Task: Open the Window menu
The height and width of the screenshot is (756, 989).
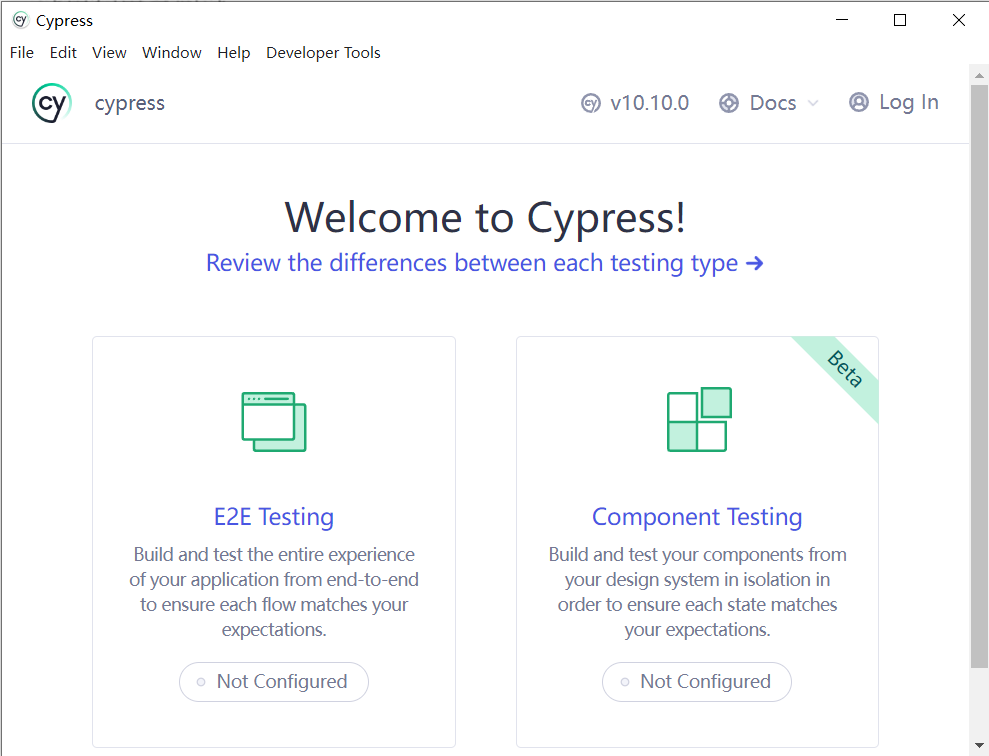Action: click(172, 52)
